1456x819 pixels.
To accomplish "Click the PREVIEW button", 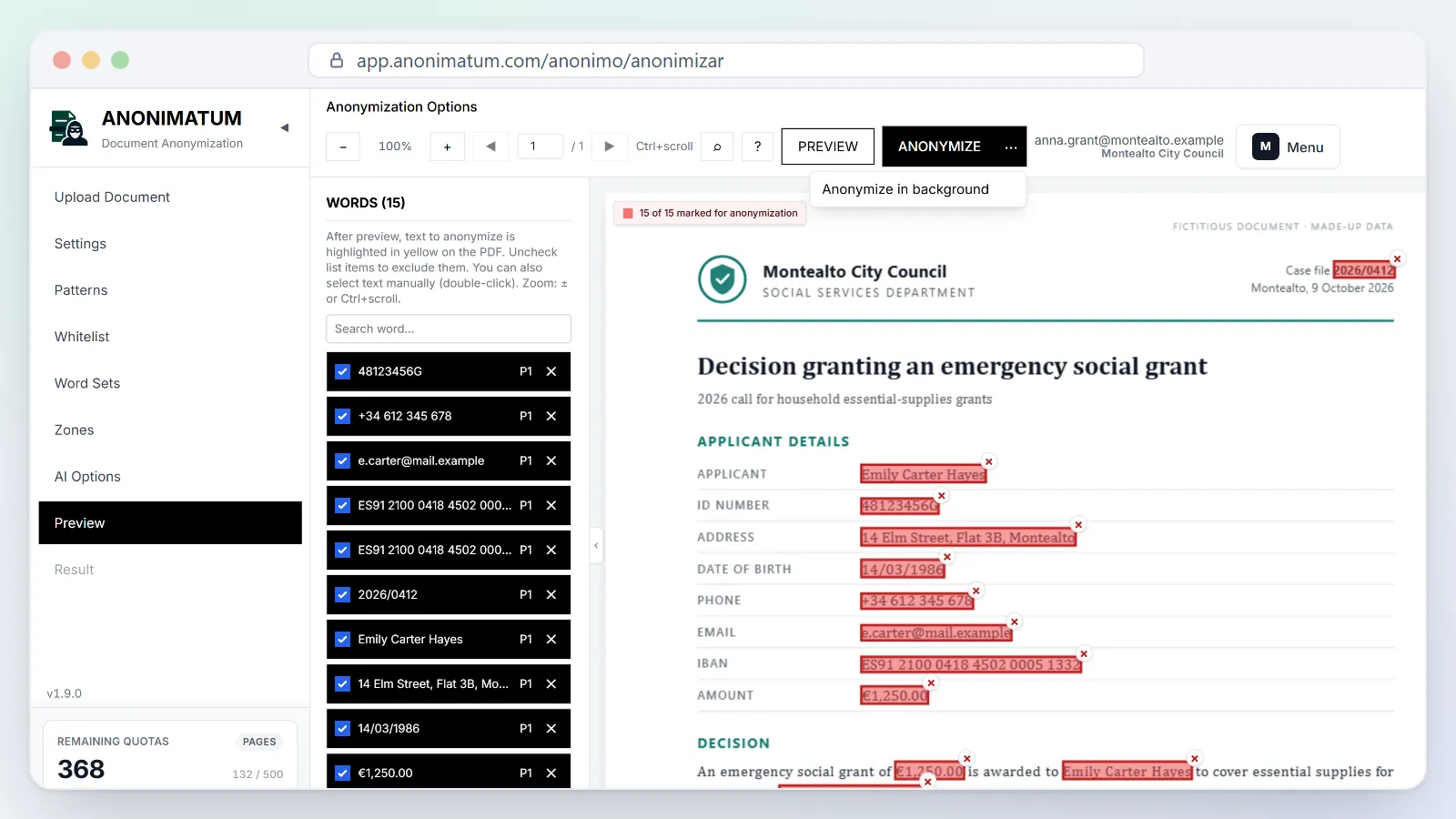I will 828,147.
